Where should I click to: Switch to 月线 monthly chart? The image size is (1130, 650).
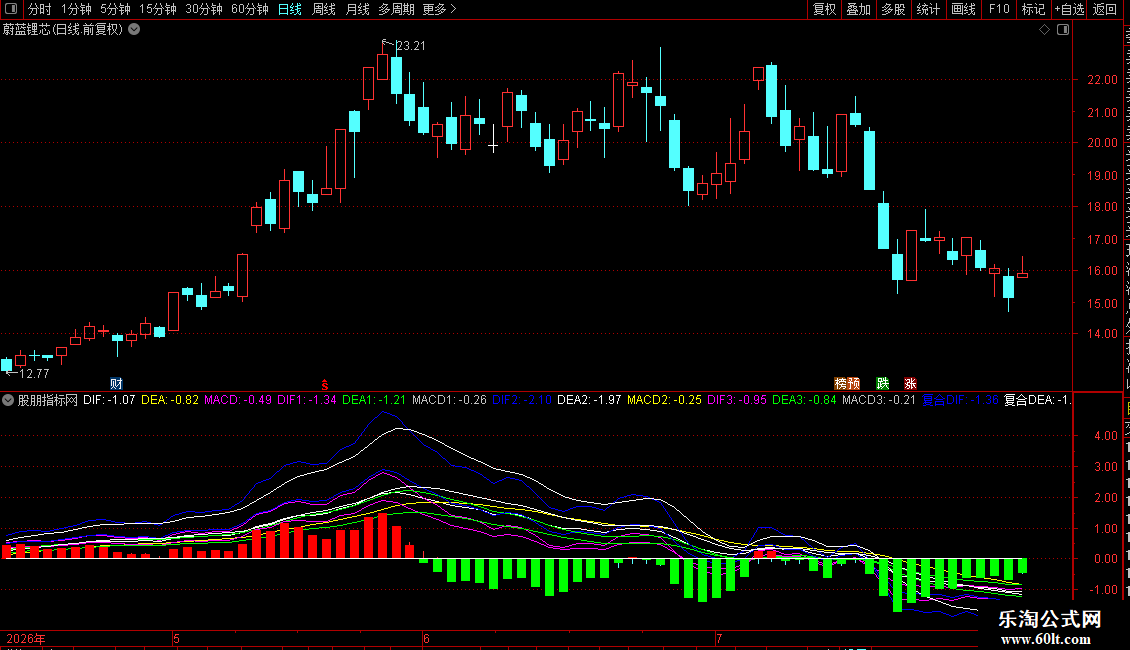coord(357,9)
